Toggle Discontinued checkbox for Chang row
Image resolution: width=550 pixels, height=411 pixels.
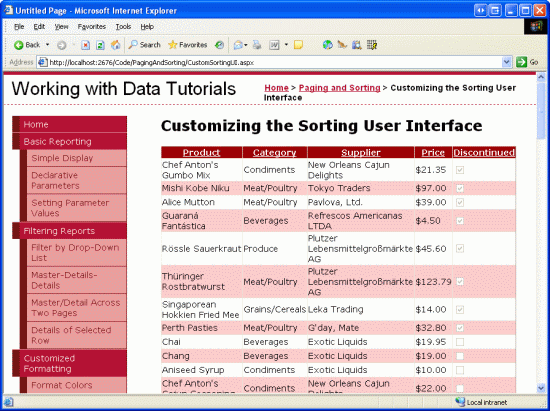coord(460,356)
